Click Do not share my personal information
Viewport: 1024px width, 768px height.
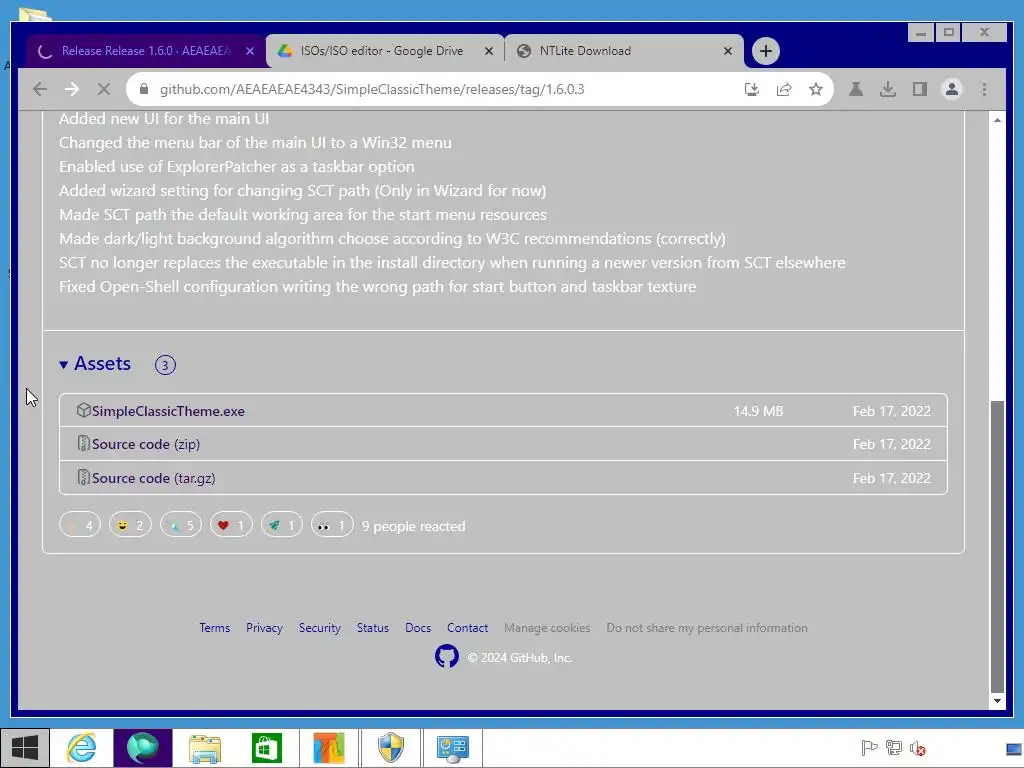point(707,628)
